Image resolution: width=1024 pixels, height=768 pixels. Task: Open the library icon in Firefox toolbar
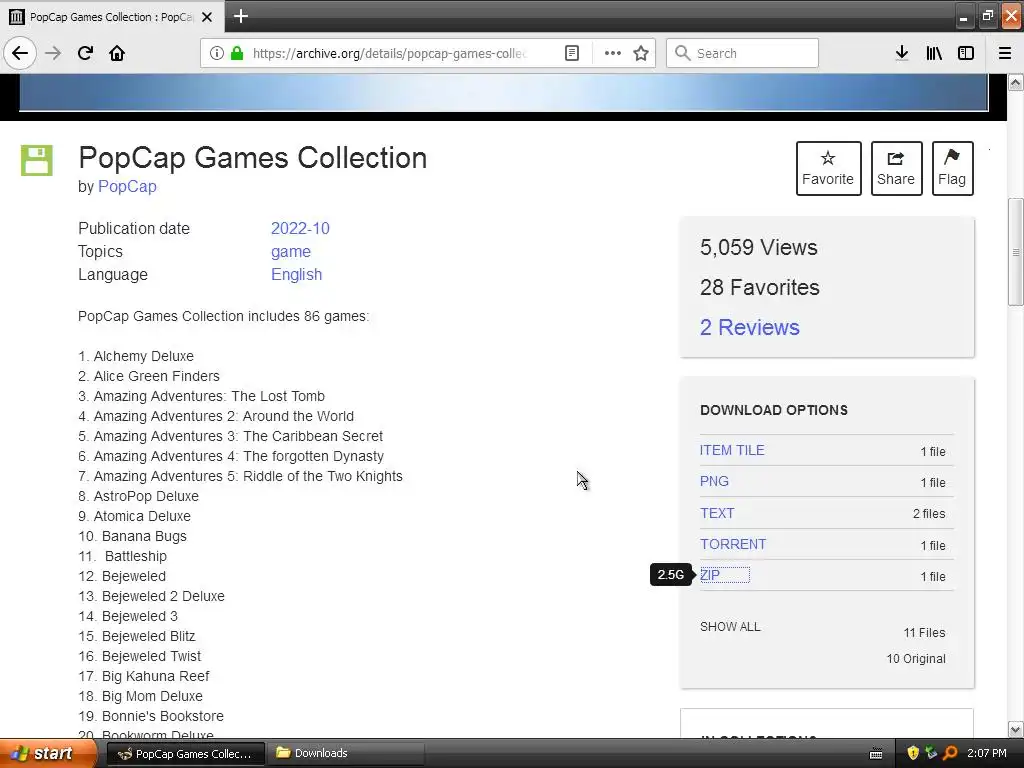pyautogui.click(x=934, y=53)
